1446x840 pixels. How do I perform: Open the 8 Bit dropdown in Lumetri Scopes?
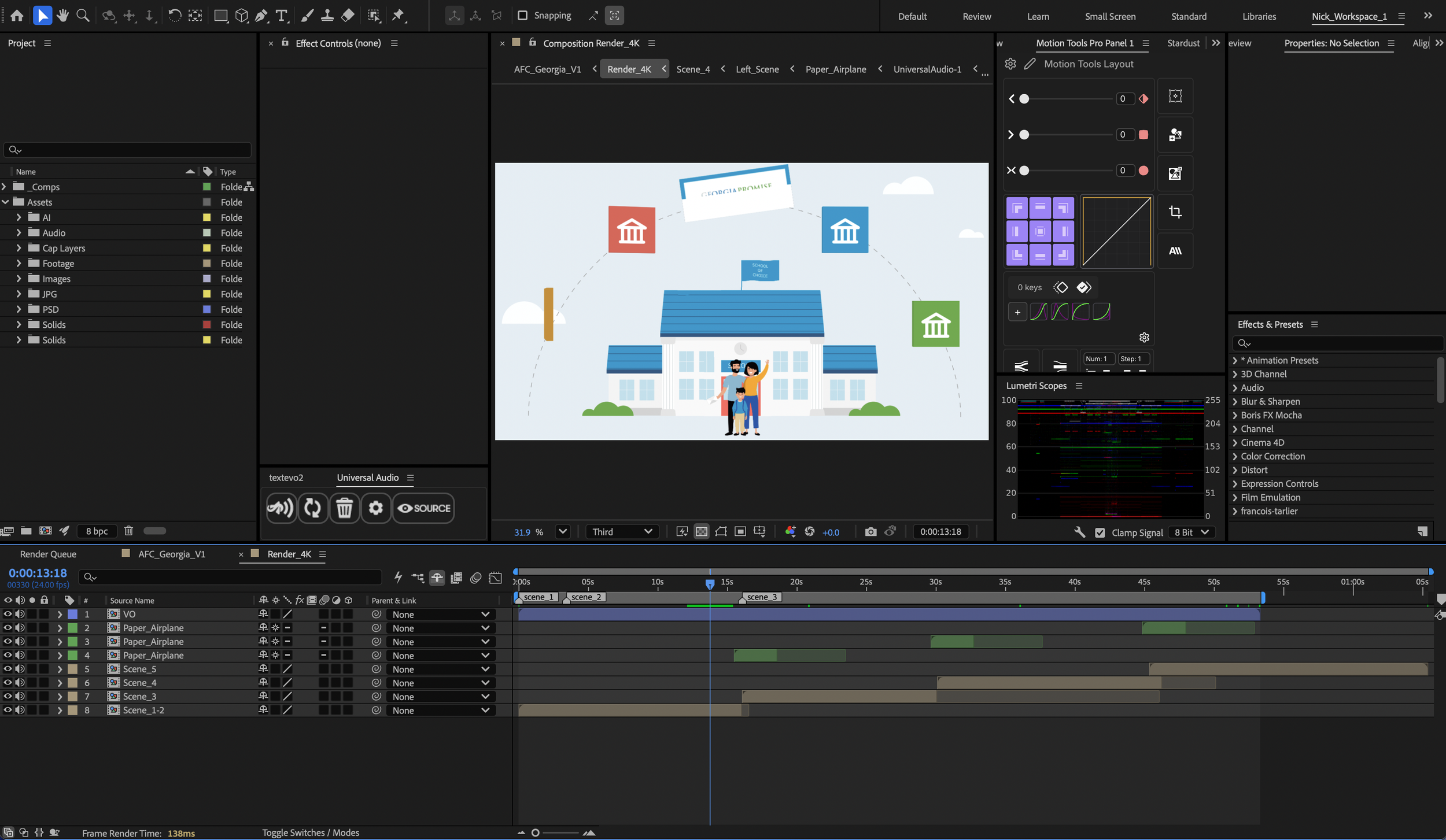click(x=1191, y=532)
